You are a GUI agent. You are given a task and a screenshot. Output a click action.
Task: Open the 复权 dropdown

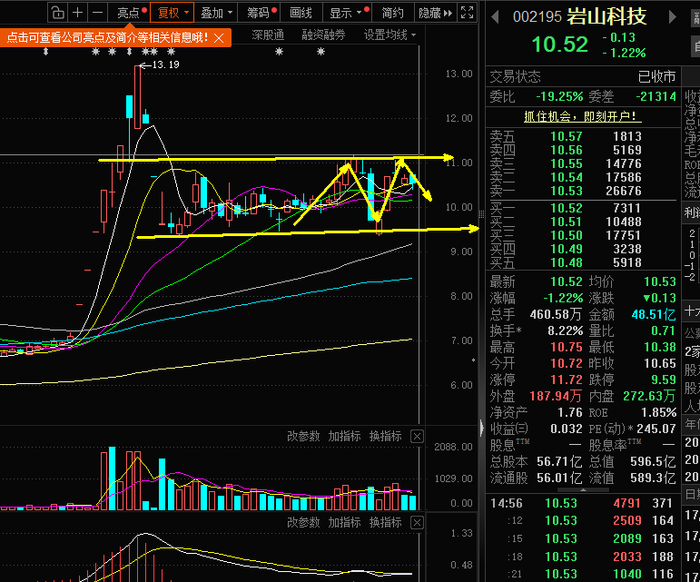click(x=172, y=12)
